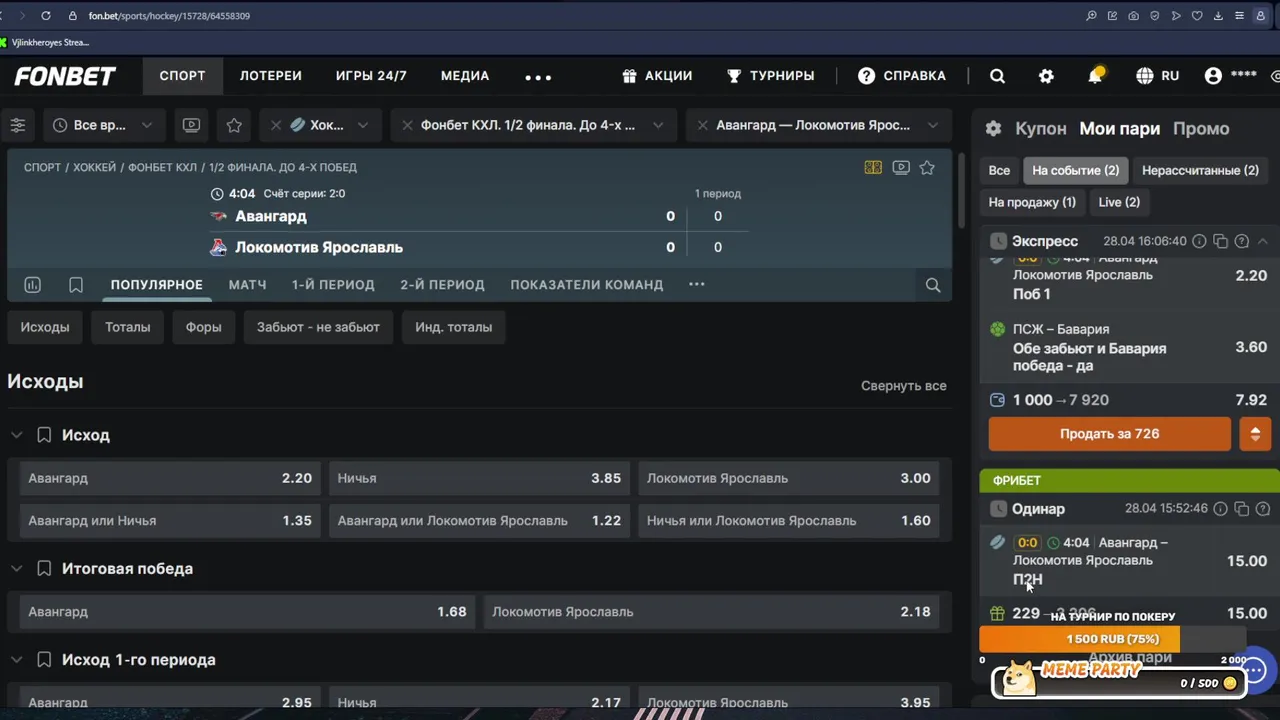Select the Тоталы market chip

128,327
